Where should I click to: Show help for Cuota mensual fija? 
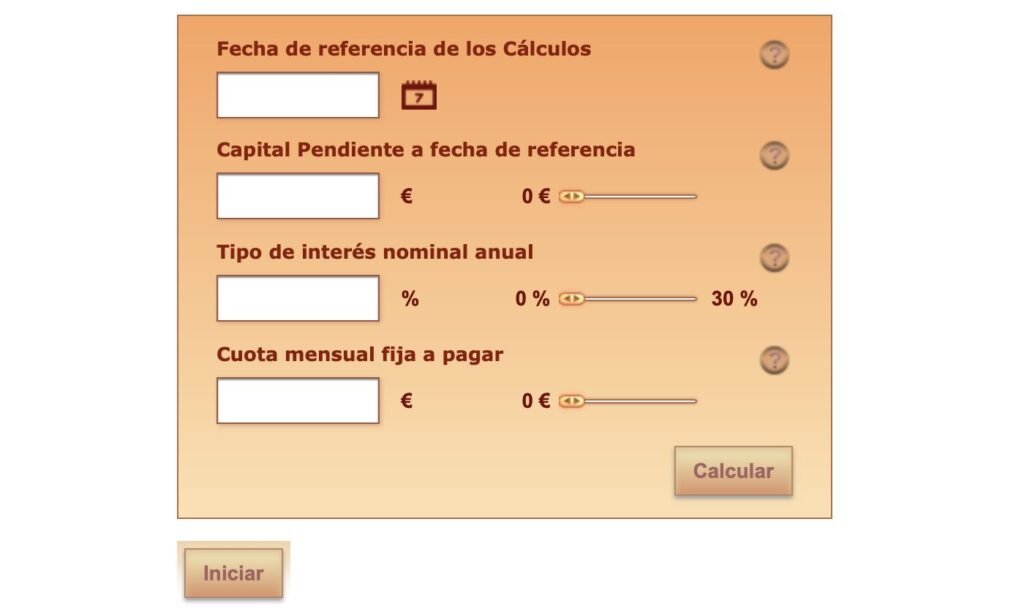[774, 360]
